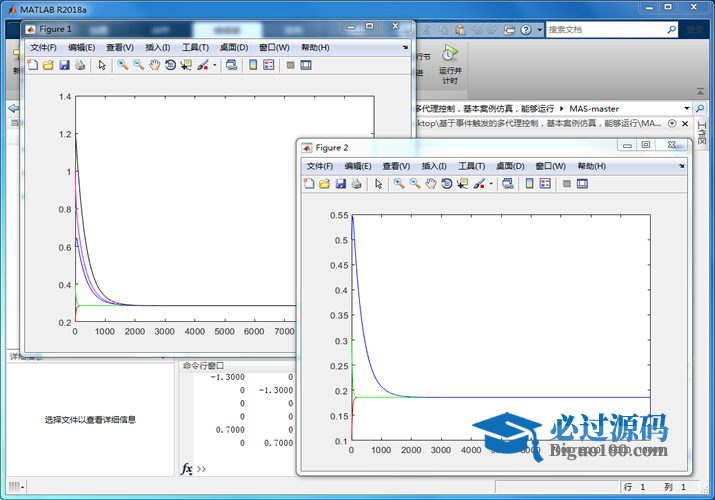This screenshot has width=715, height=500.
Task: Activate Rotate 3D tool in Figure 2
Action: pos(446,184)
